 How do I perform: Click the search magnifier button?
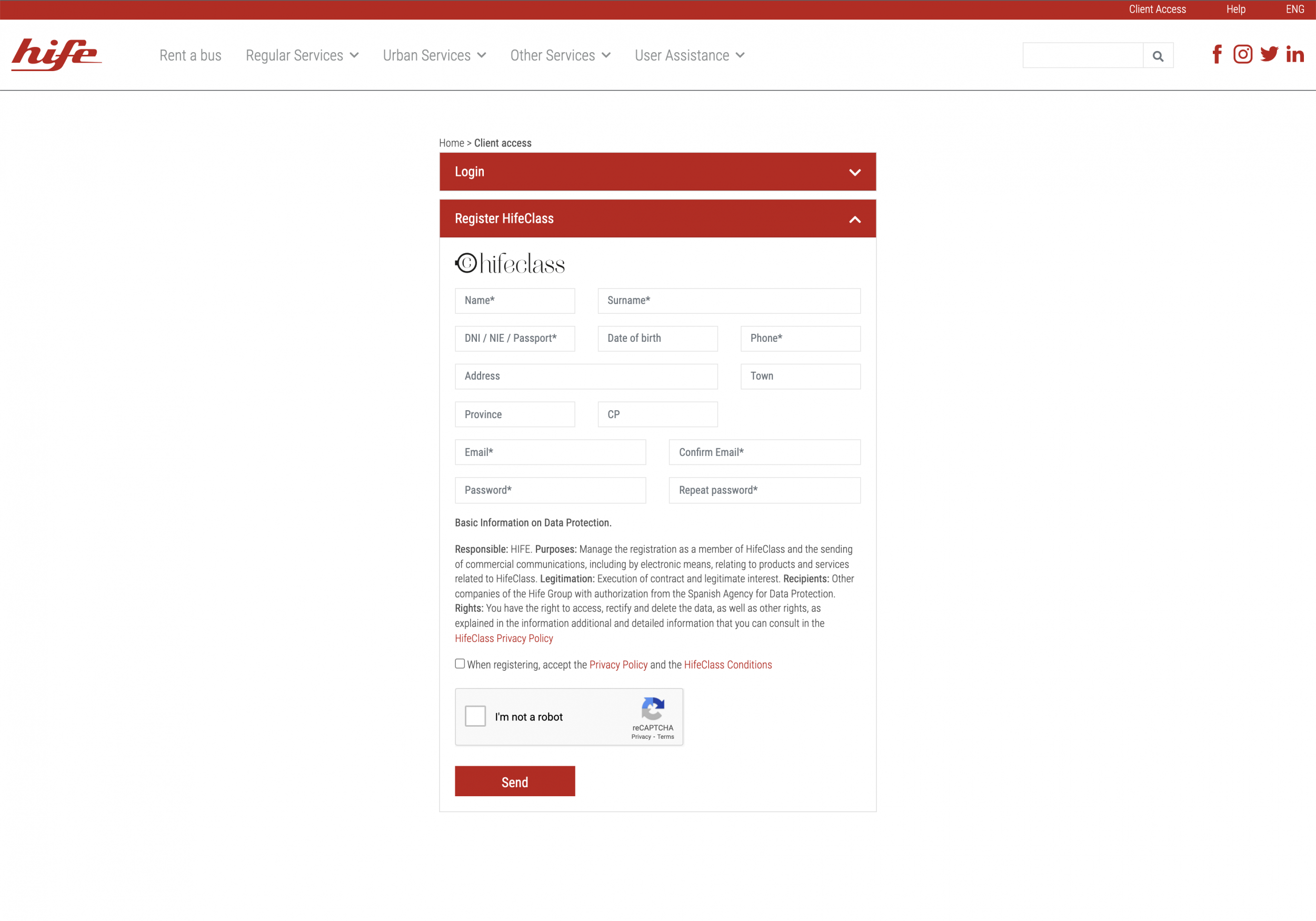point(1158,56)
